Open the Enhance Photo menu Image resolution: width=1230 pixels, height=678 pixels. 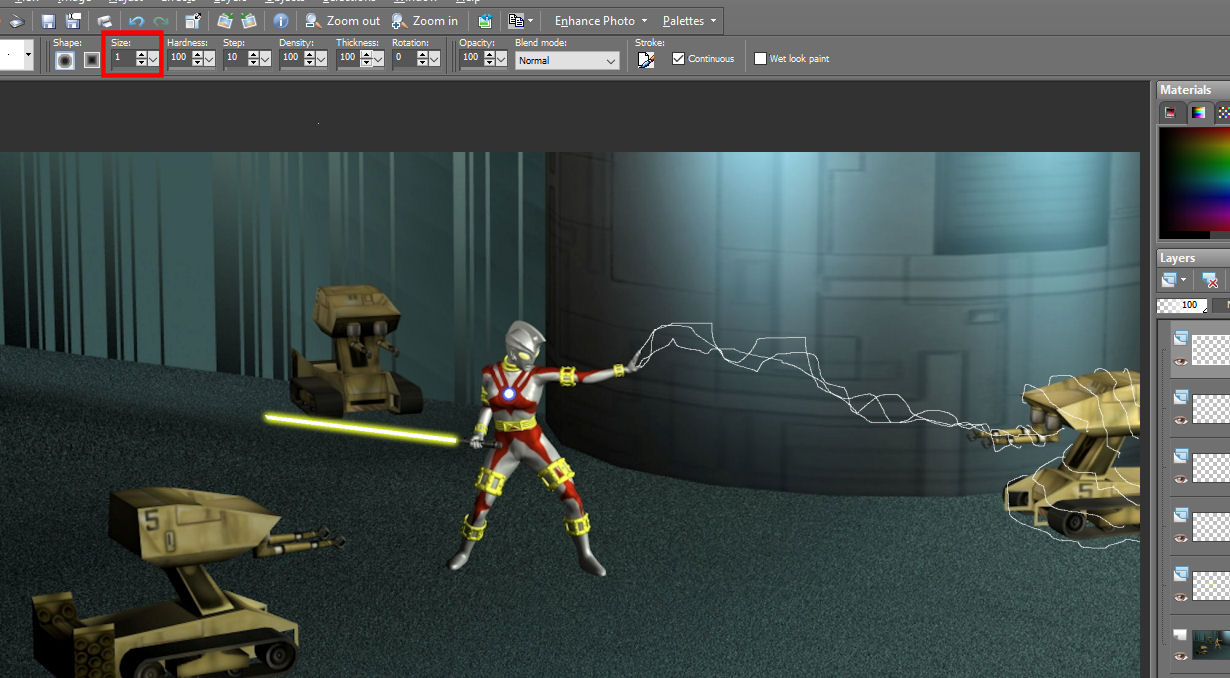click(x=601, y=20)
